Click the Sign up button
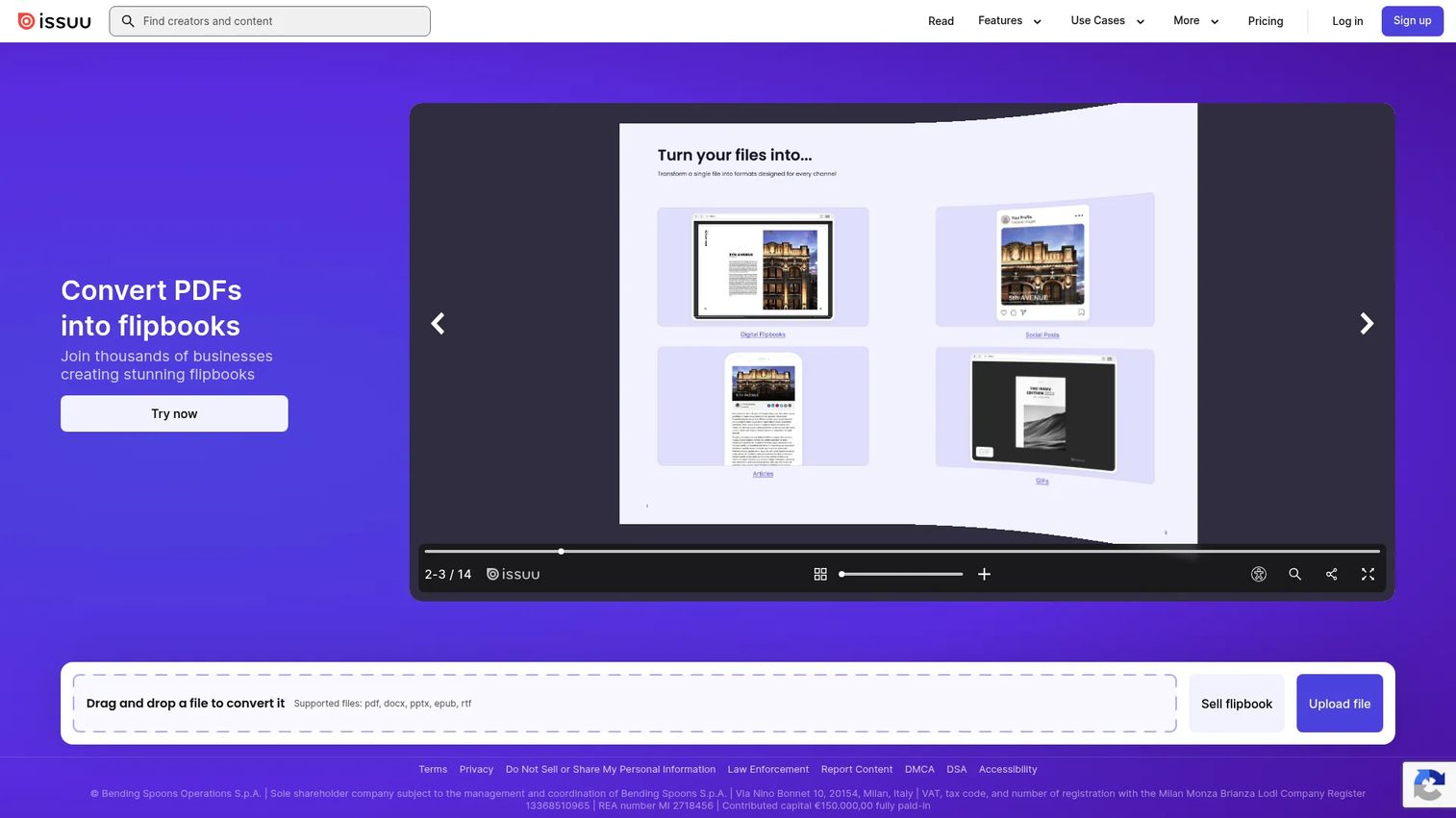The height and width of the screenshot is (818, 1456). pyautogui.click(x=1412, y=21)
